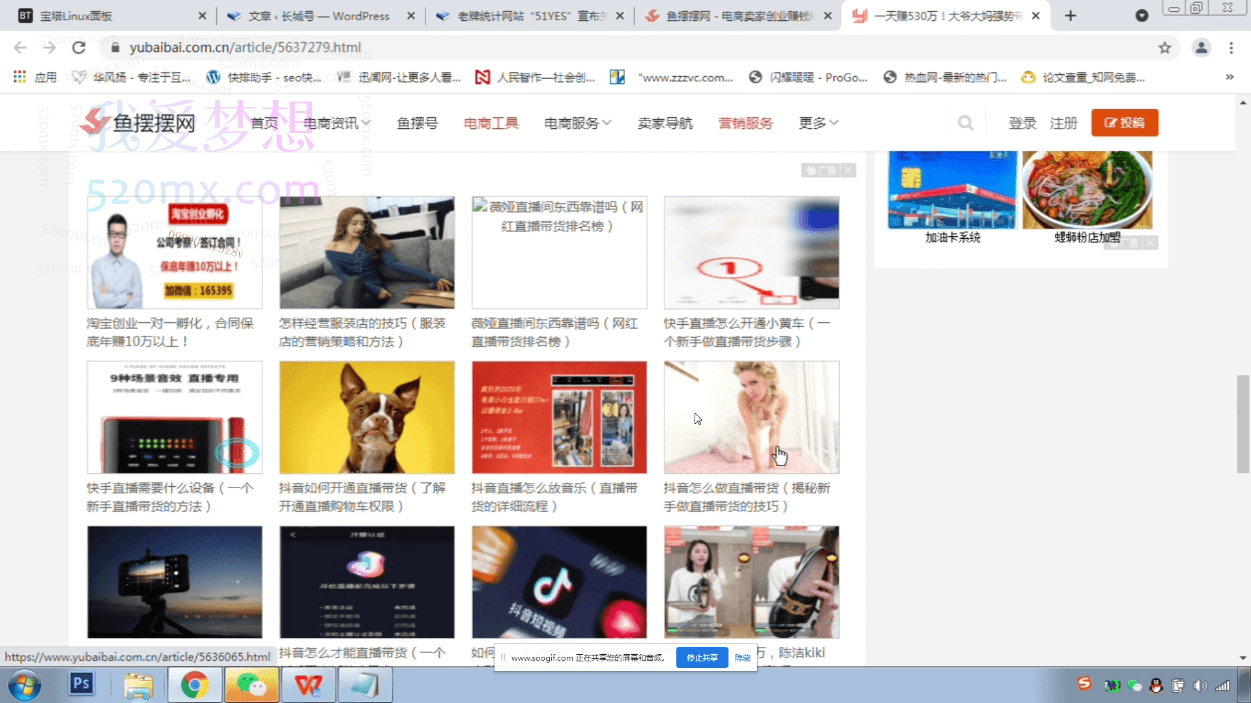
Task: Click the Google apps grid icon
Action: click(x=18, y=76)
